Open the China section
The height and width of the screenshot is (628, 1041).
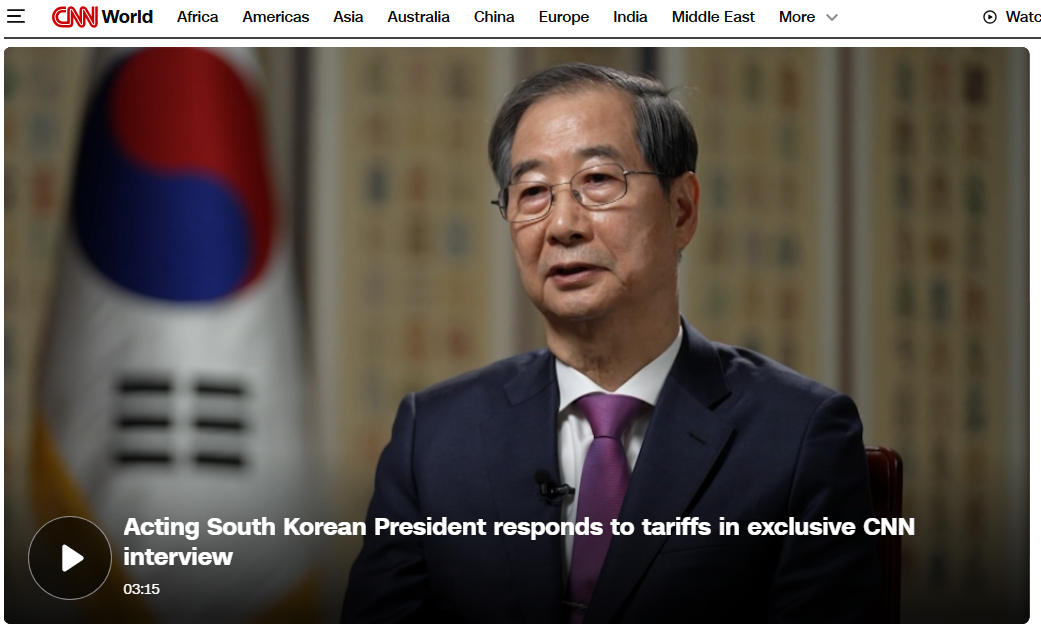[494, 17]
